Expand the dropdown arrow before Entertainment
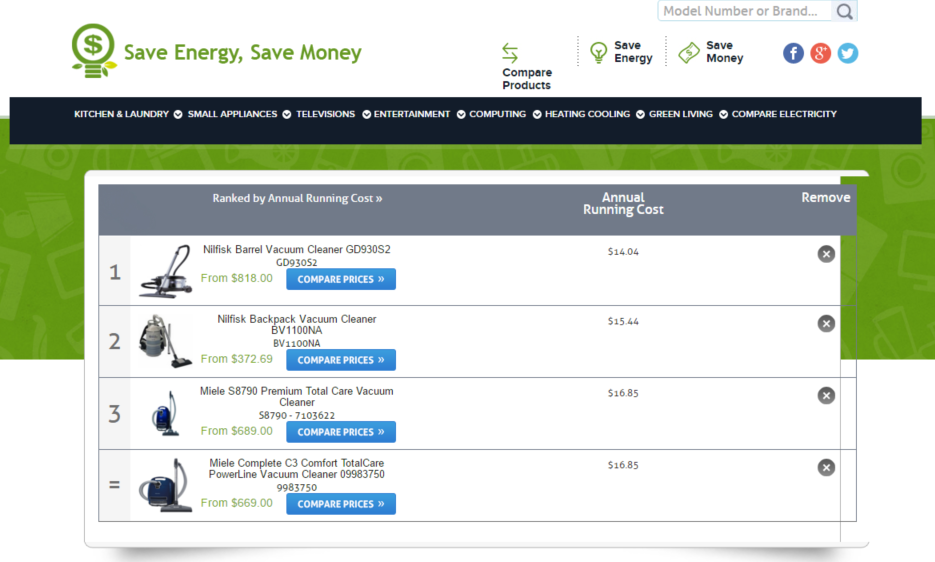 tap(367, 115)
